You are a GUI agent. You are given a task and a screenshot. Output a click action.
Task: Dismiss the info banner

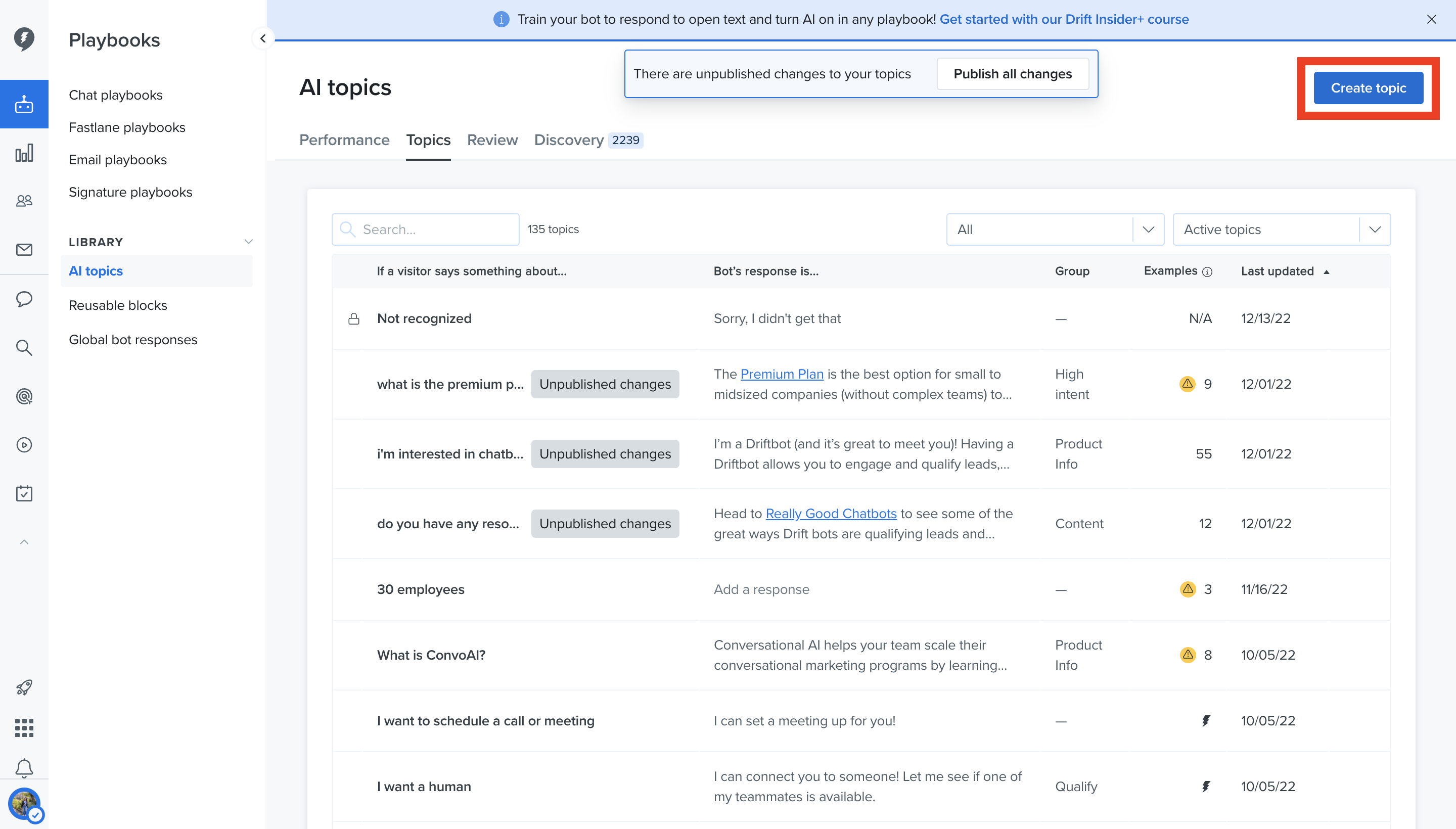[x=1431, y=19]
